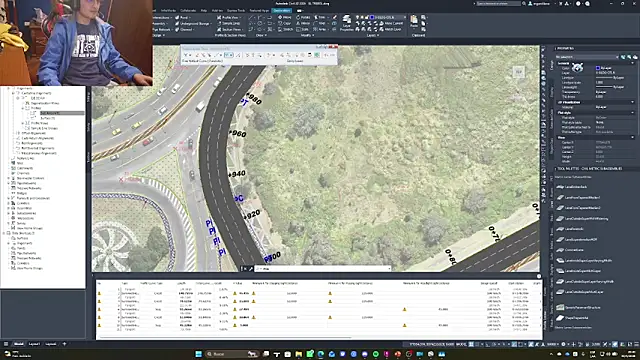This screenshot has height=360, width=640.
Task: Click the Quick Select icon in Properties palette
Action: [x=635, y=57]
